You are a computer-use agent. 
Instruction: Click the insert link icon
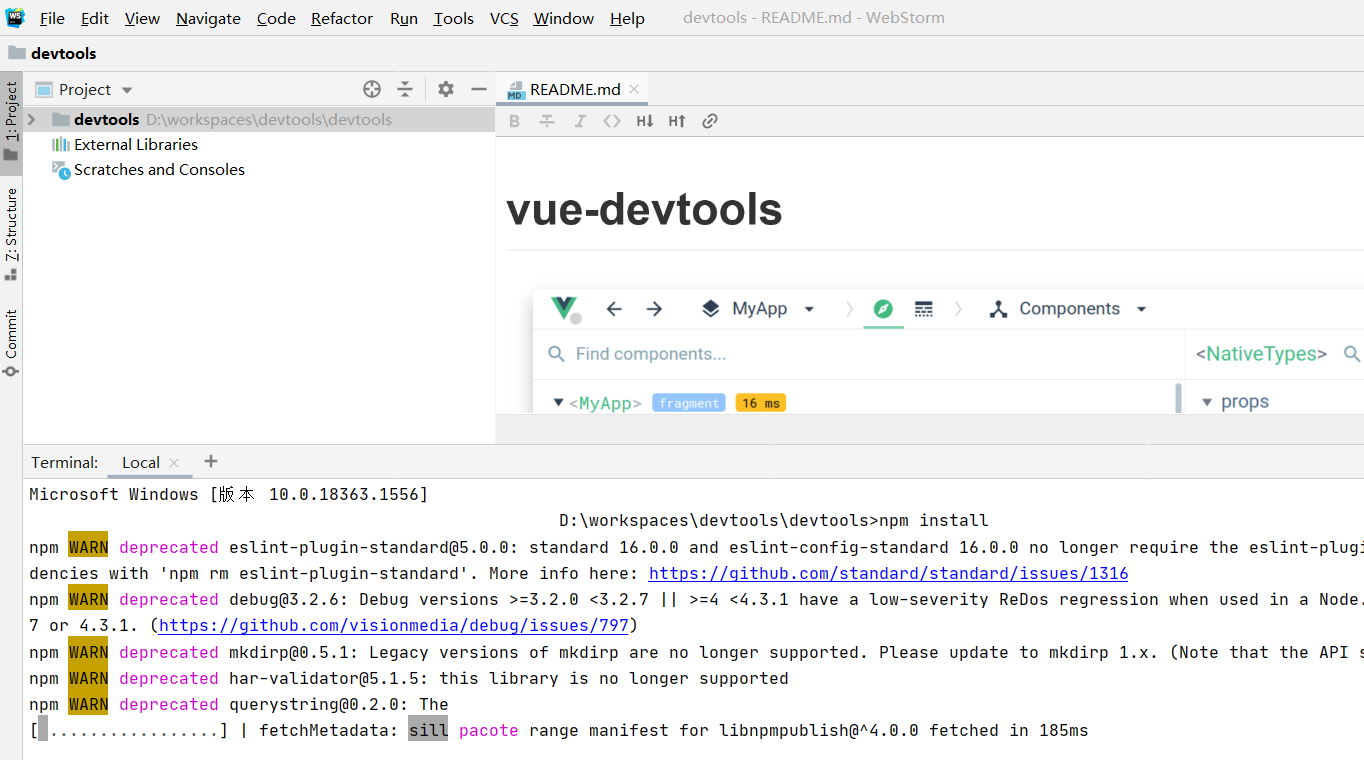tap(710, 121)
